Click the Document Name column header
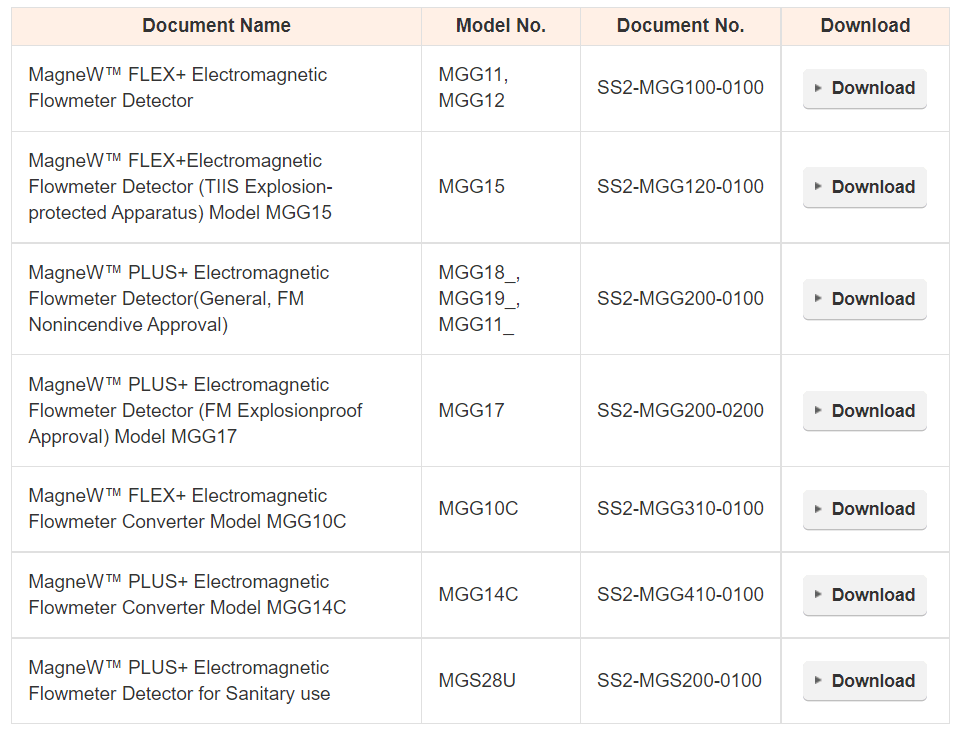The width and height of the screenshot is (961, 733). coord(216,26)
